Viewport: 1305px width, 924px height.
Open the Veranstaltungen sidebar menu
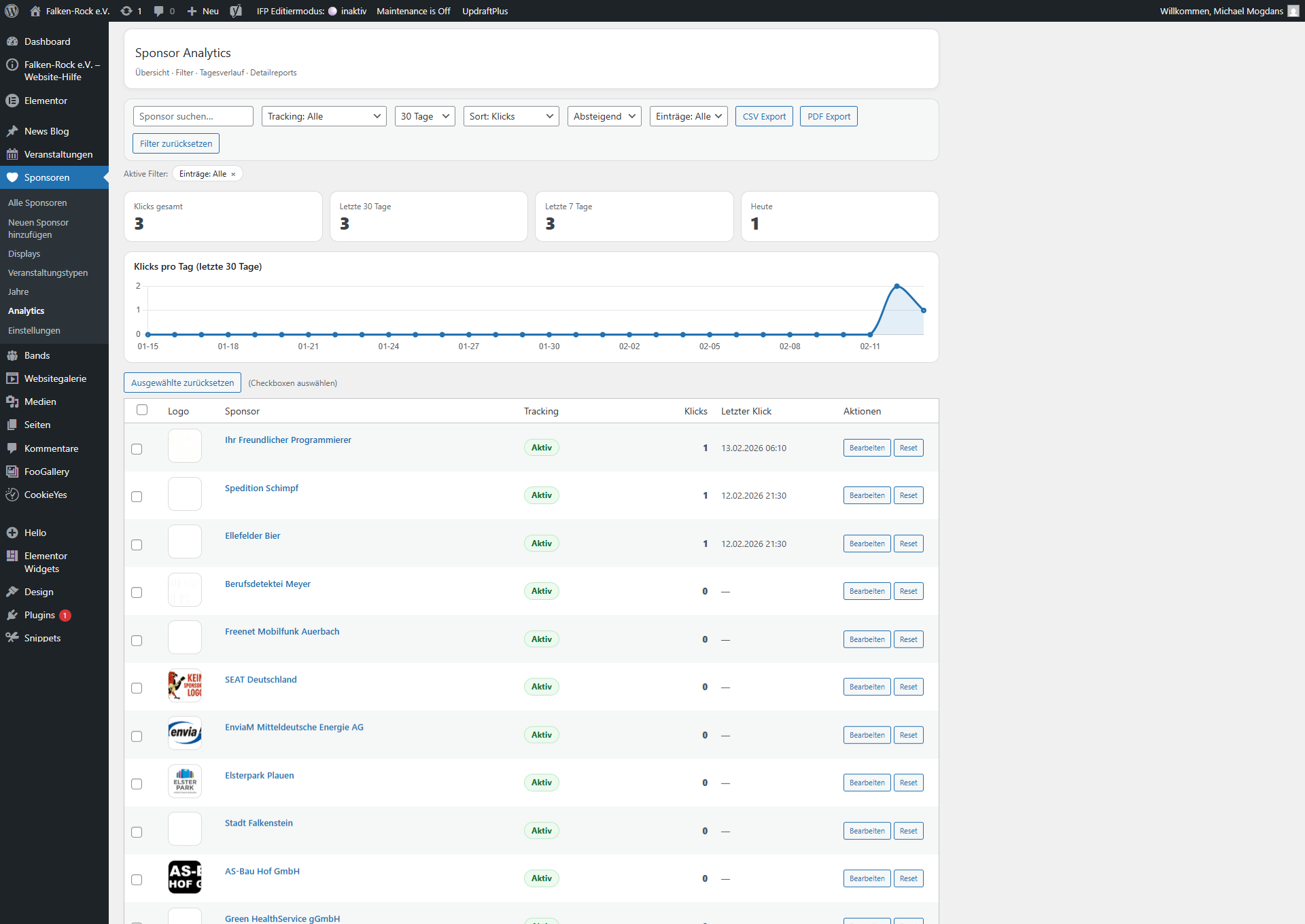click(58, 154)
